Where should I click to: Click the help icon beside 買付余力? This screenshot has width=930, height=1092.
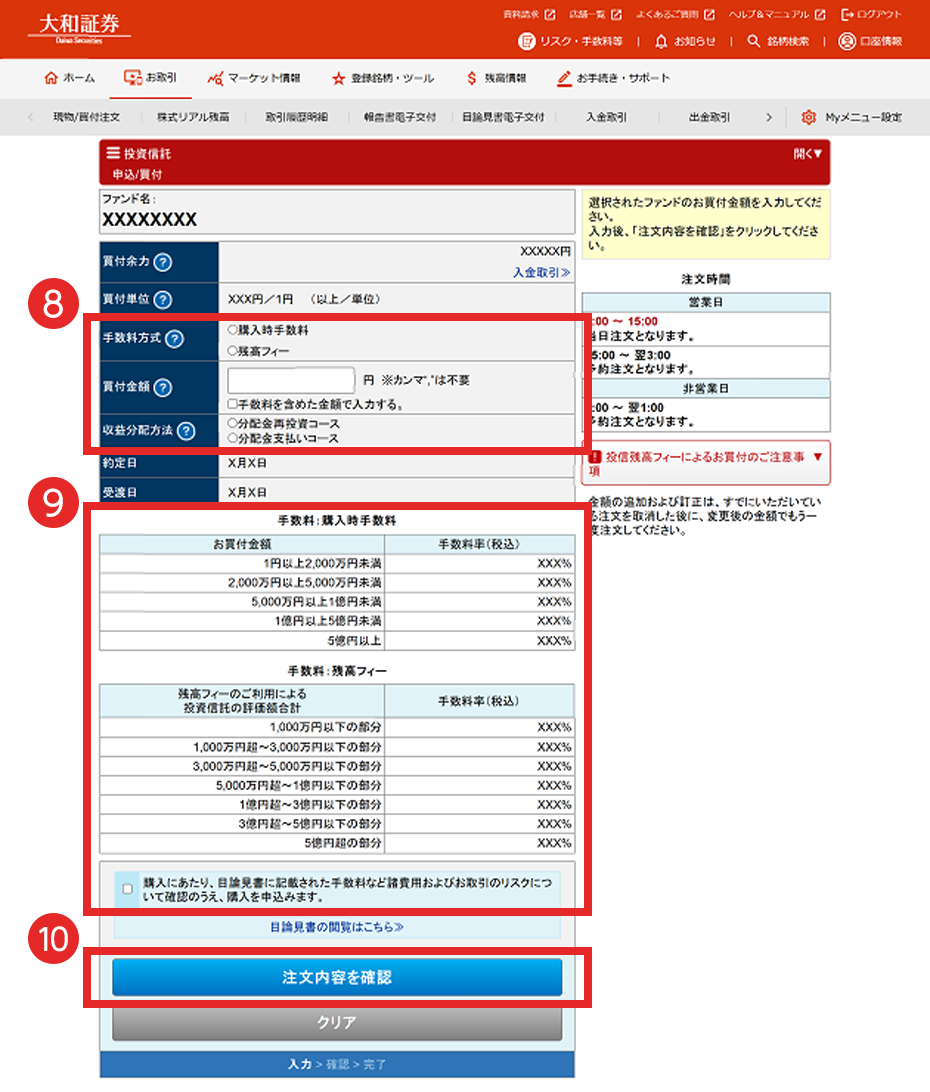pyautogui.click(x=163, y=262)
